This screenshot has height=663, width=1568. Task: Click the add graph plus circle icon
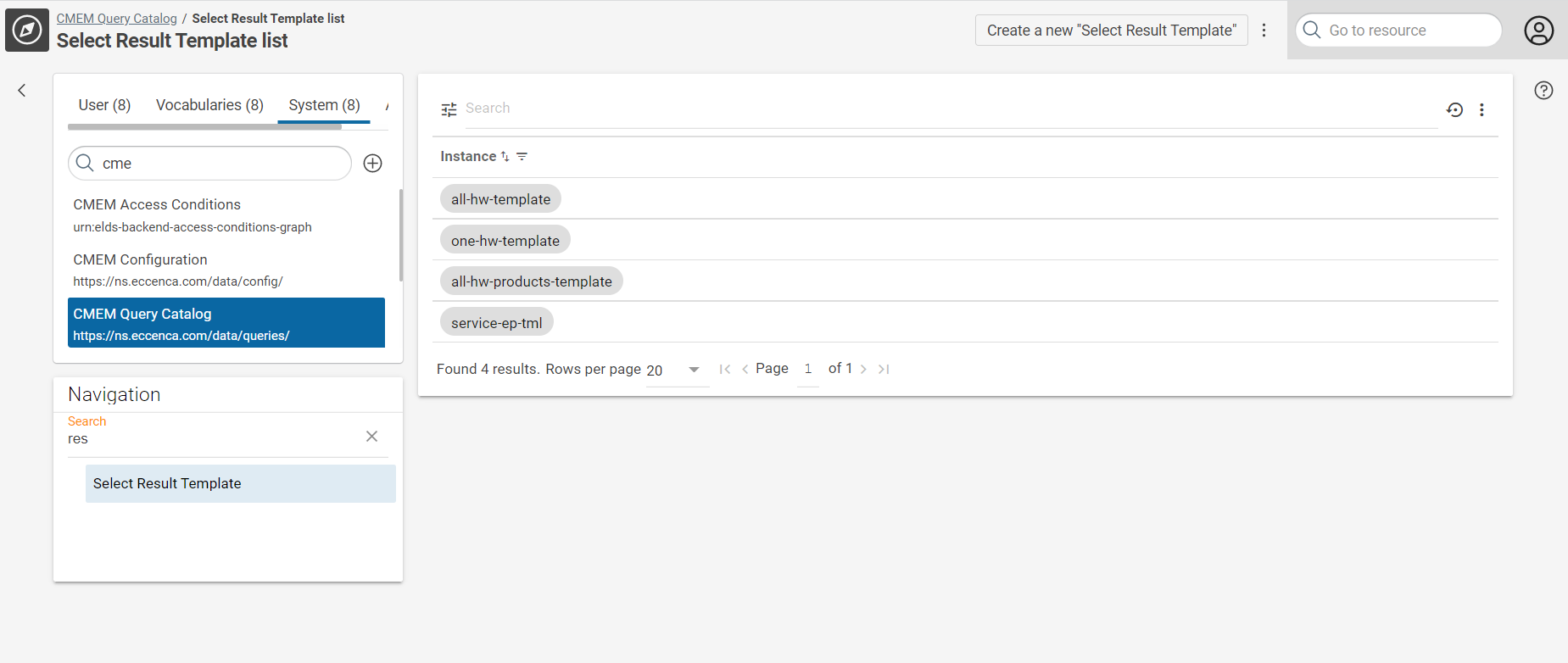(x=372, y=164)
